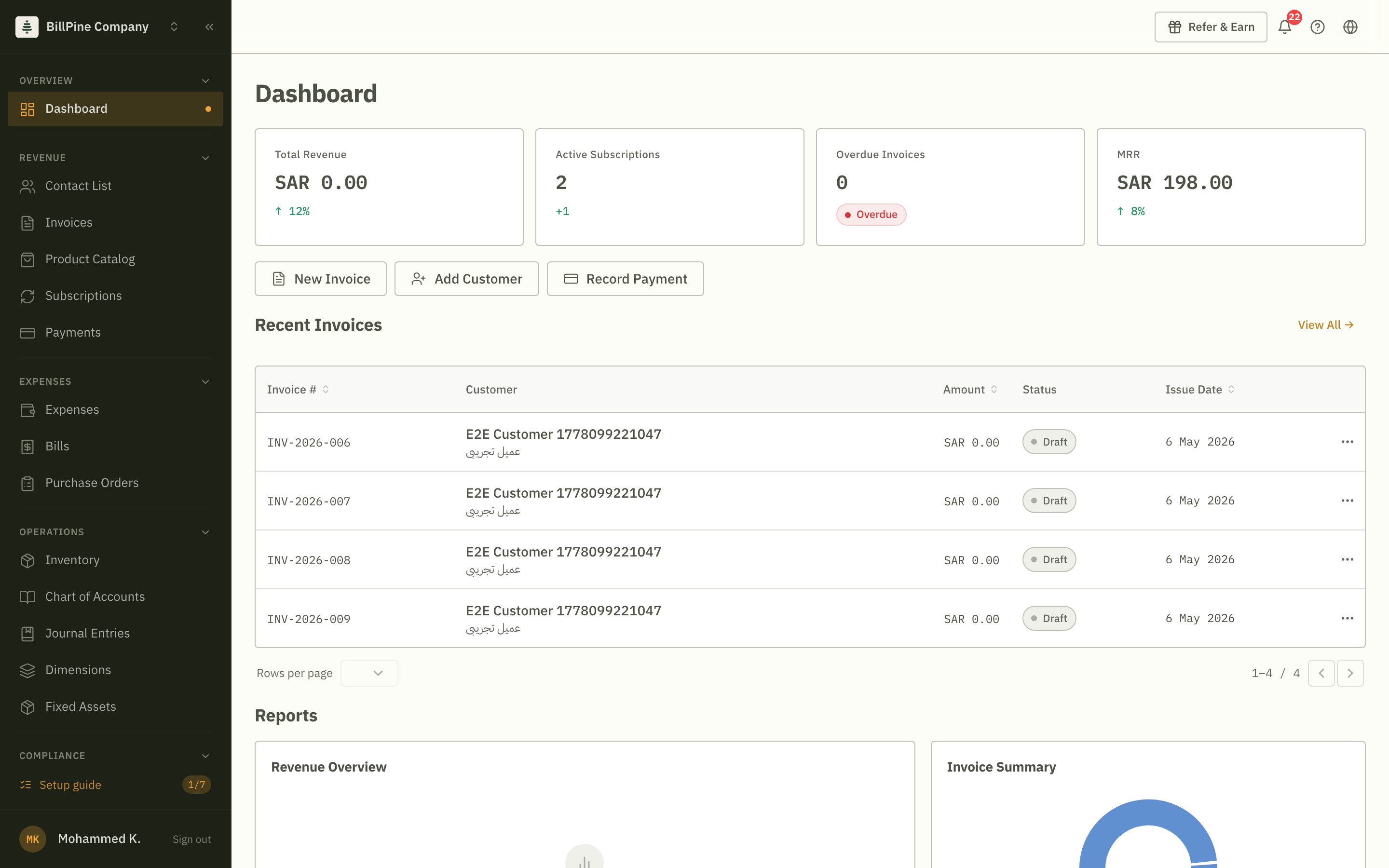This screenshot has width=1389, height=868.
Task: Open the help question-mark icon
Action: point(1317,27)
